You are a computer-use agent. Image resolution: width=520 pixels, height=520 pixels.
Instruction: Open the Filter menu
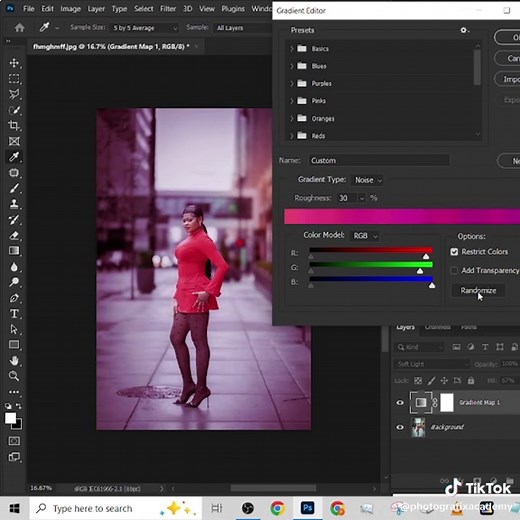pyautogui.click(x=168, y=9)
